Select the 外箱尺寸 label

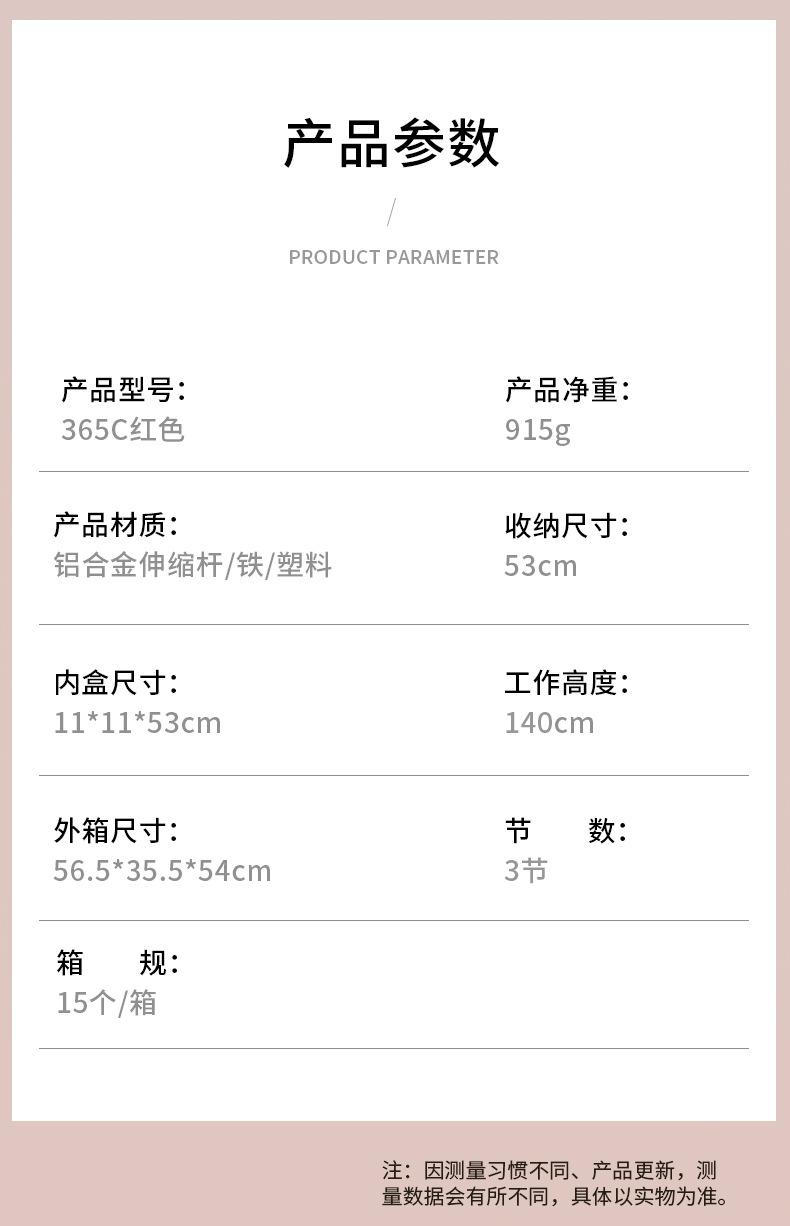116,830
